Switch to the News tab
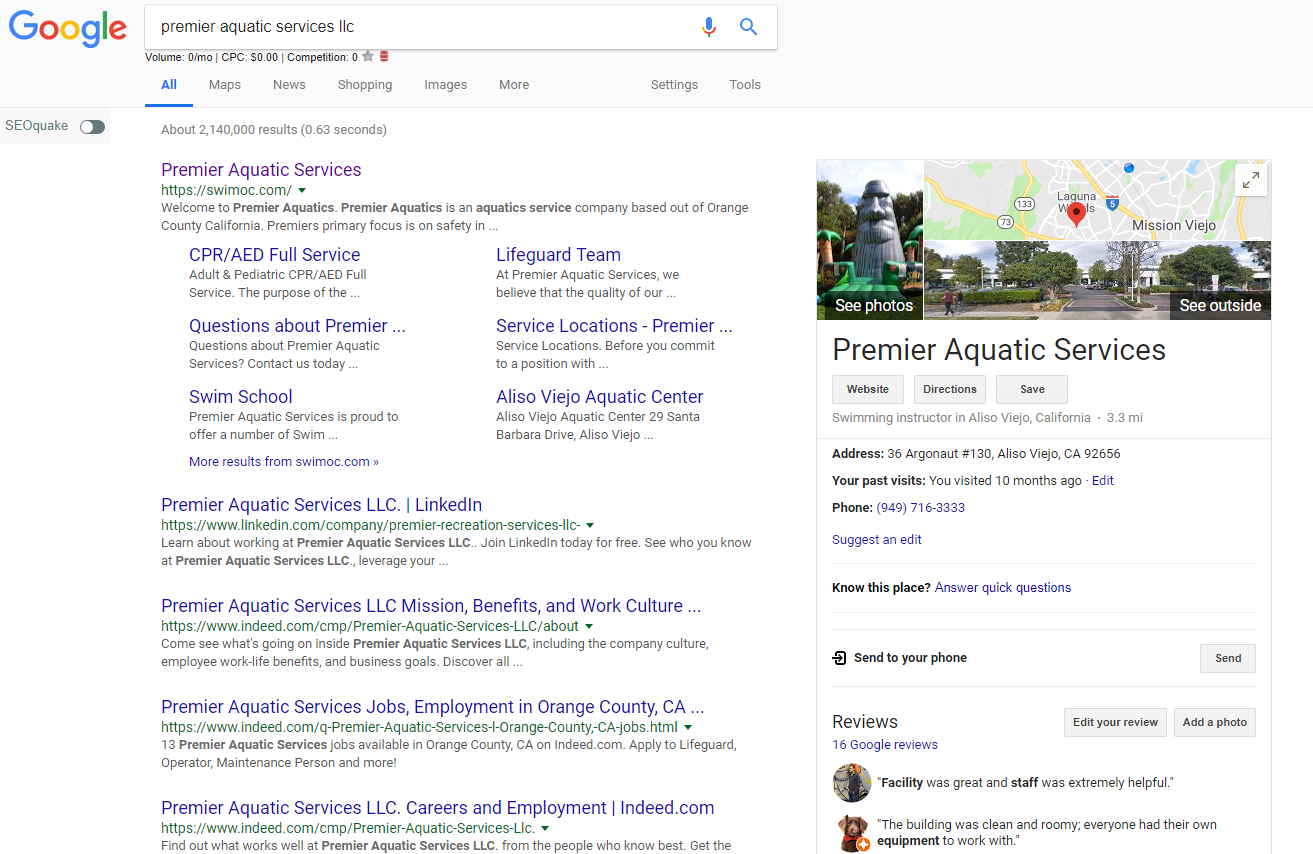The width and height of the screenshot is (1313, 854). pyautogui.click(x=289, y=85)
